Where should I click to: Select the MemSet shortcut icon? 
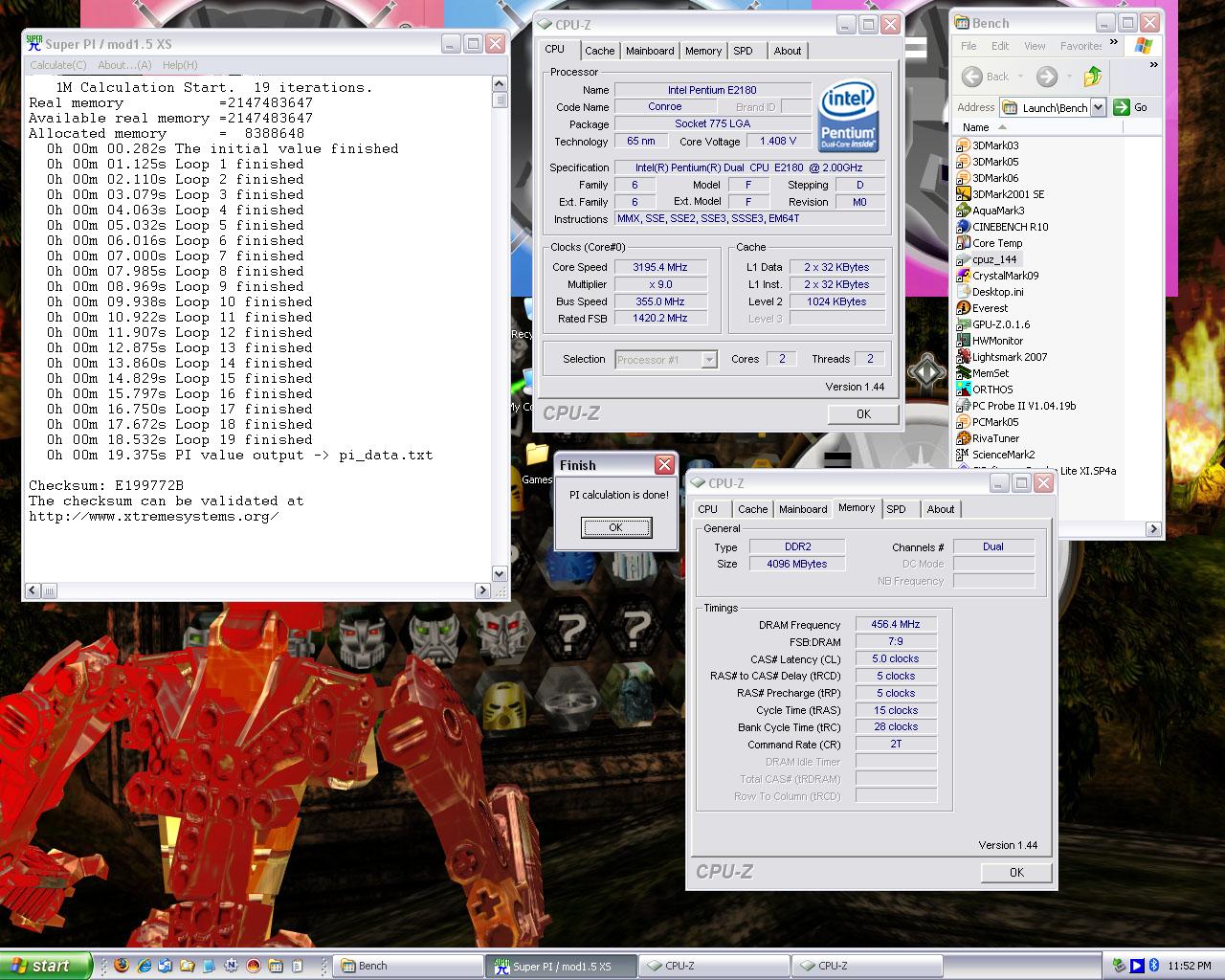coord(964,373)
